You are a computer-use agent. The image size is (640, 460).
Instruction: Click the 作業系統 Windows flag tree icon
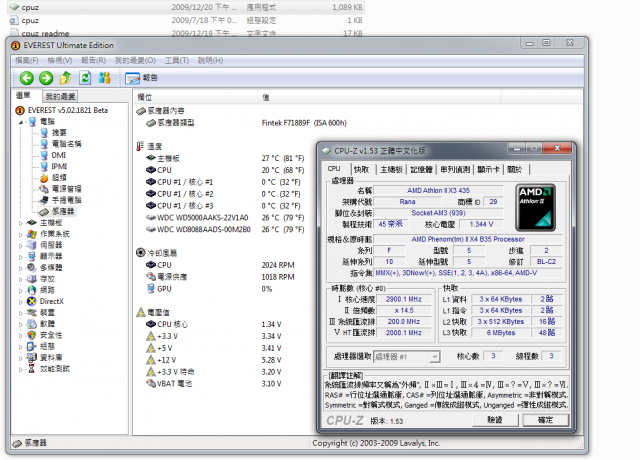pyautogui.click(x=32, y=234)
